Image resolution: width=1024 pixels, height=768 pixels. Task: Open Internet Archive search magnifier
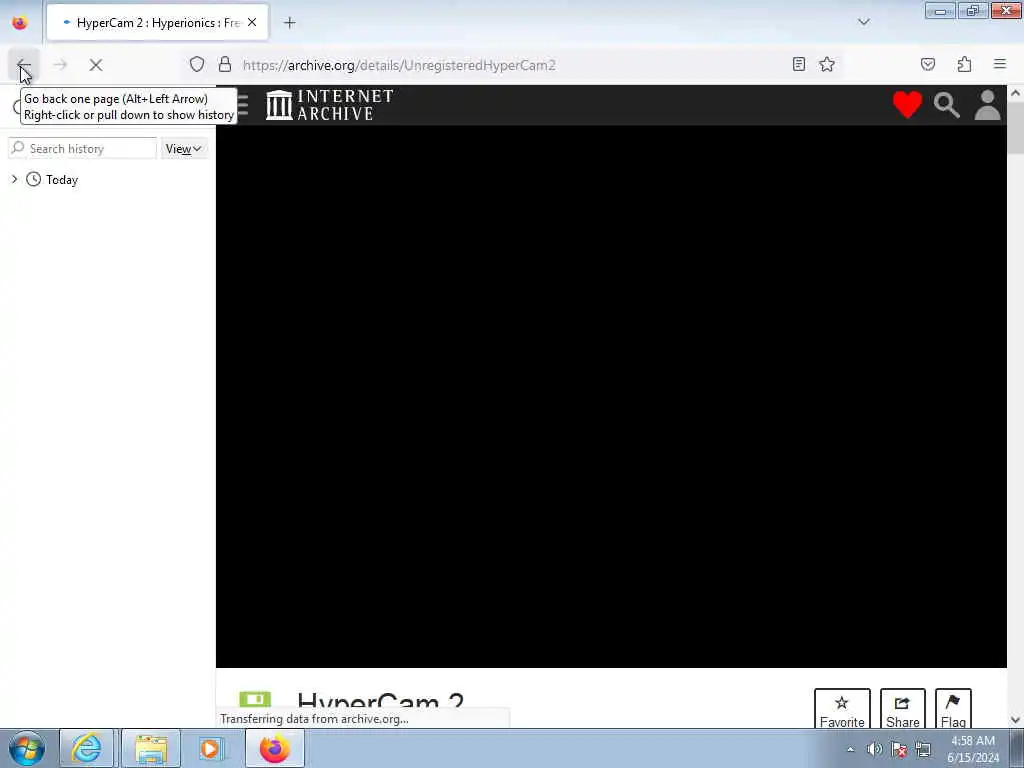pyautogui.click(x=946, y=104)
